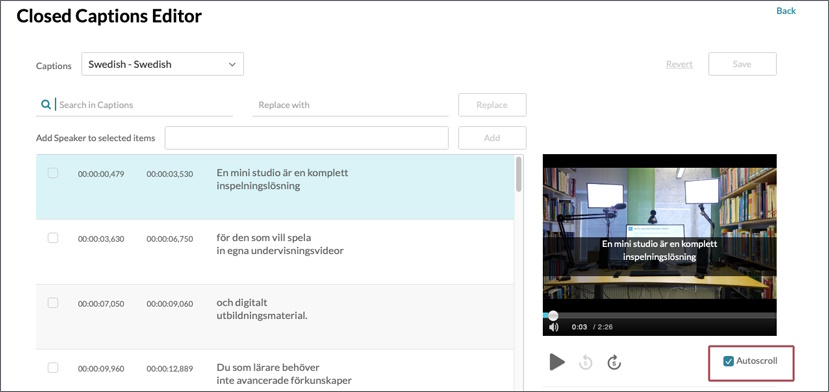
Task: Edit caption text 'och digitalt utbildningsmaterial.'
Action: point(262,309)
